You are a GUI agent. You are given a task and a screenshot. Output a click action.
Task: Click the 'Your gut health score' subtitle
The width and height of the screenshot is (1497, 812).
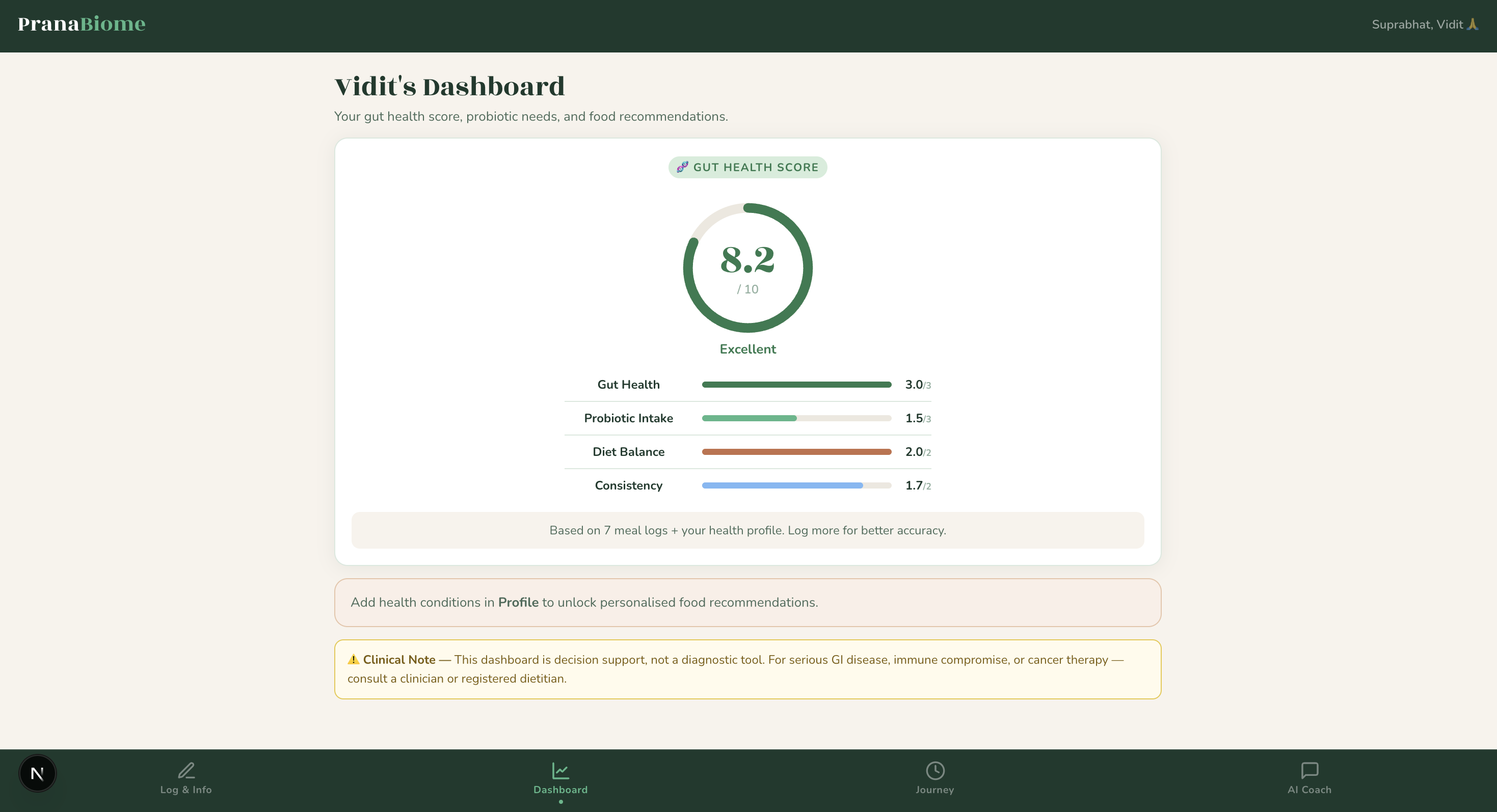[x=530, y=116]
